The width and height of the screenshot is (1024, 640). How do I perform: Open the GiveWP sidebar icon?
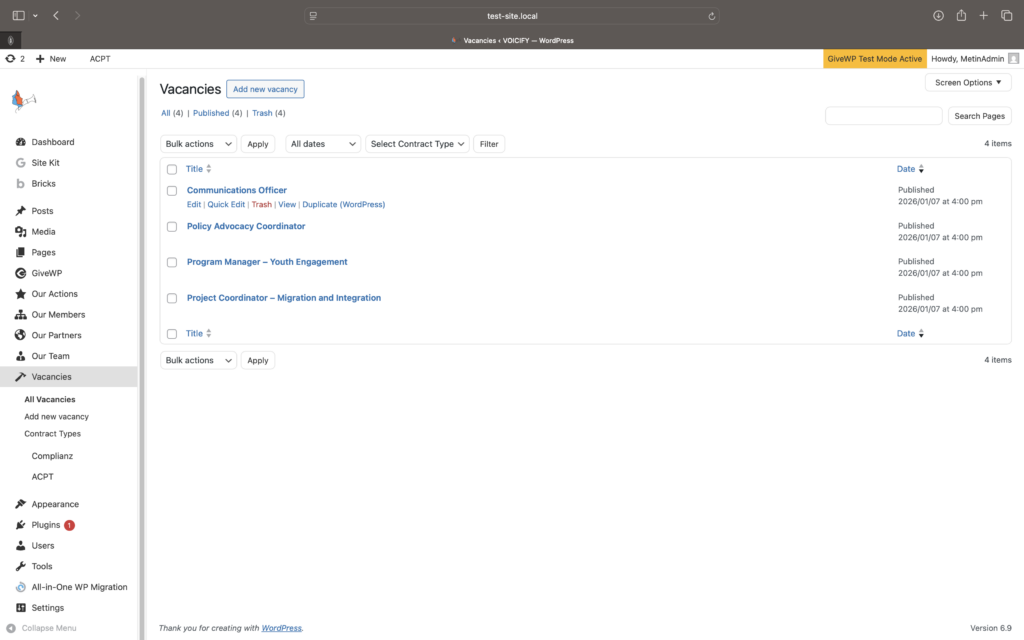21,273
